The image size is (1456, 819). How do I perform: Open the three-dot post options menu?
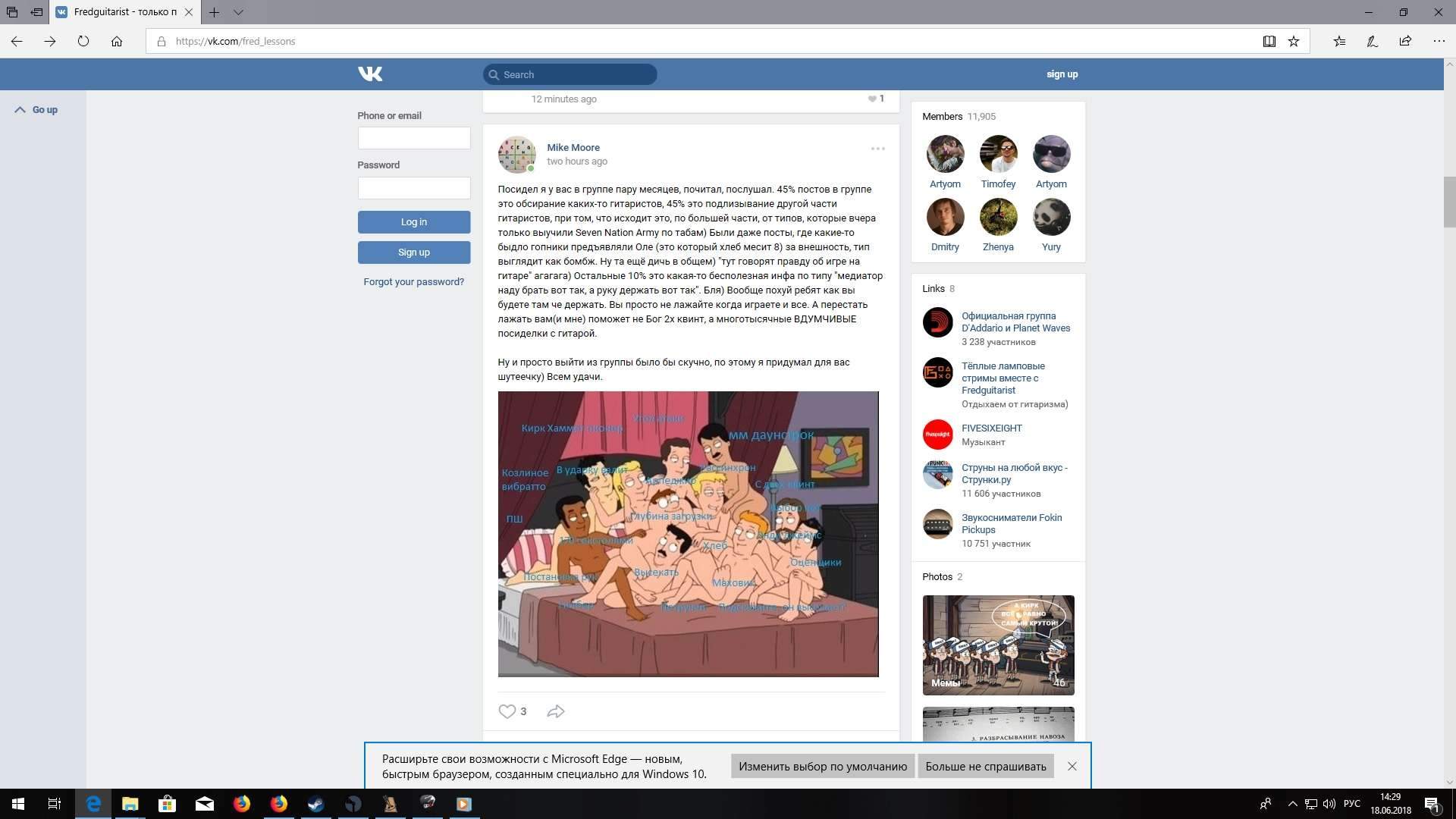pyautogui.click(x=877, y=149)
